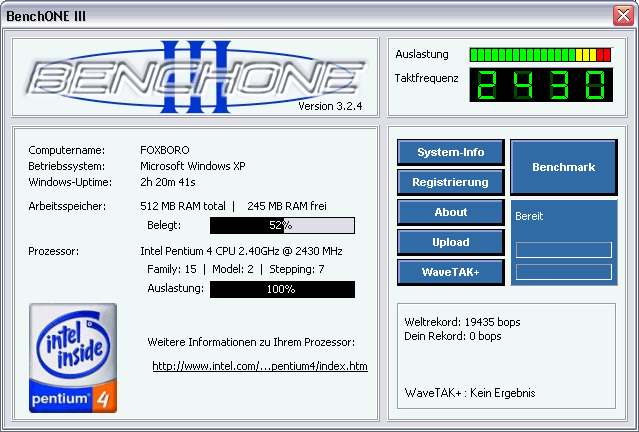Open the intel.com pentium4 link
Viewport: 639px width, 432px height.
(x=260, y=366)
